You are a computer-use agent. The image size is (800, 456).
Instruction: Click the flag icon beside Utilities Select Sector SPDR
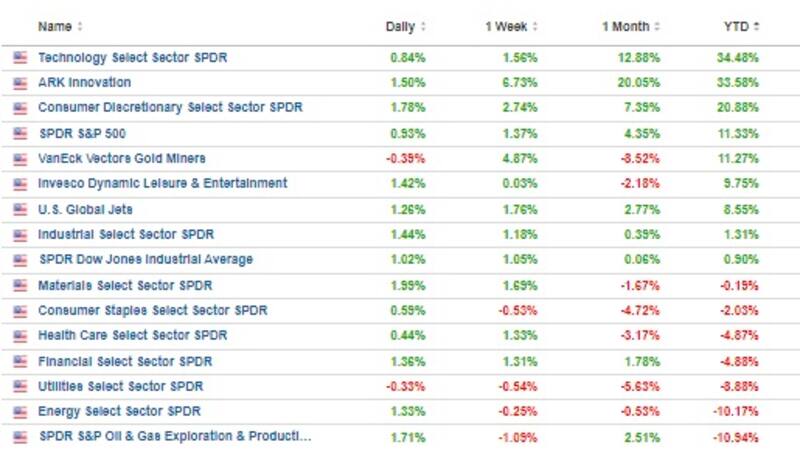point(20,386)
